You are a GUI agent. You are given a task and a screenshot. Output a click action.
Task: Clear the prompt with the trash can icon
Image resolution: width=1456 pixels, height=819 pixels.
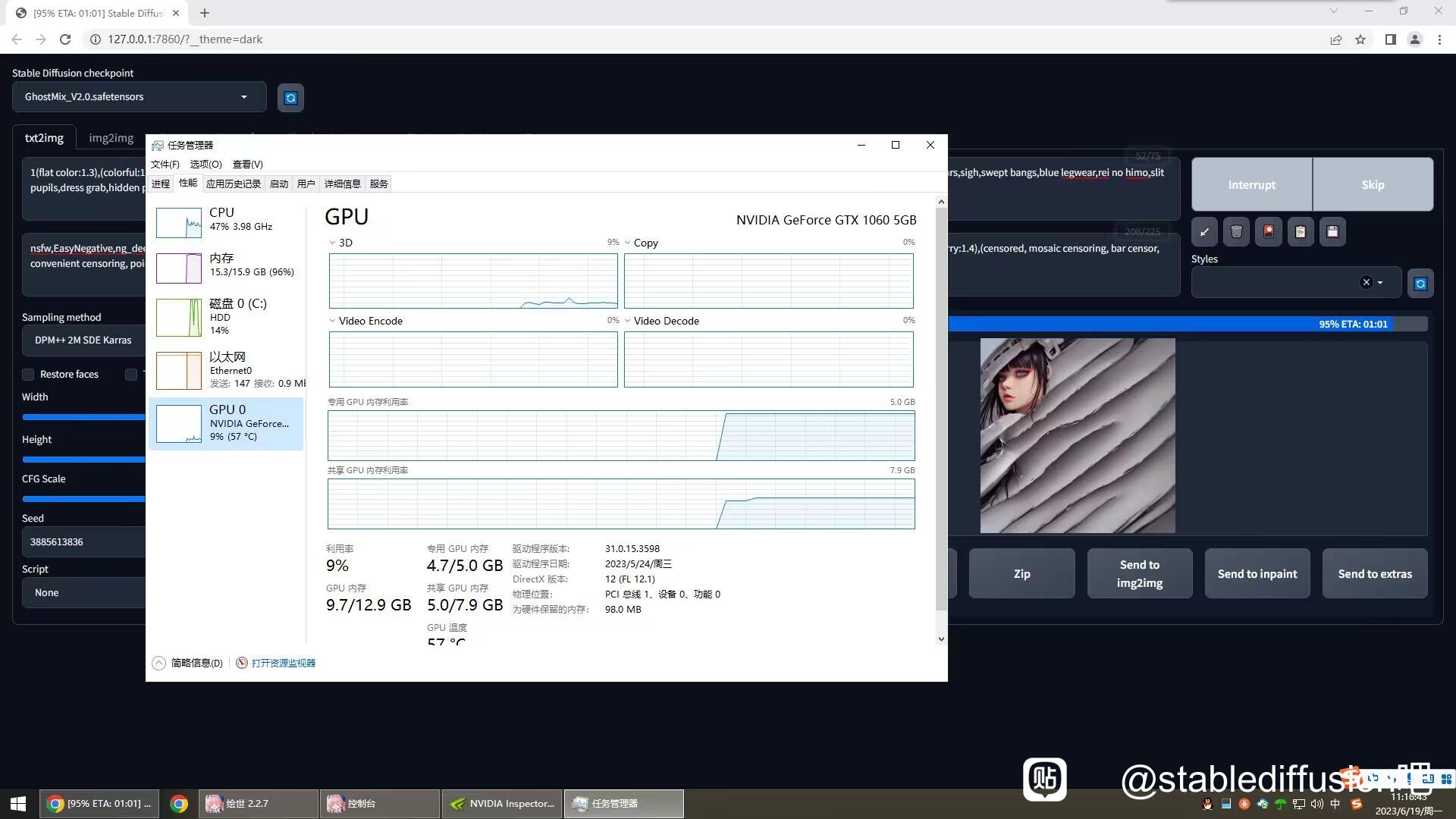1236,232
